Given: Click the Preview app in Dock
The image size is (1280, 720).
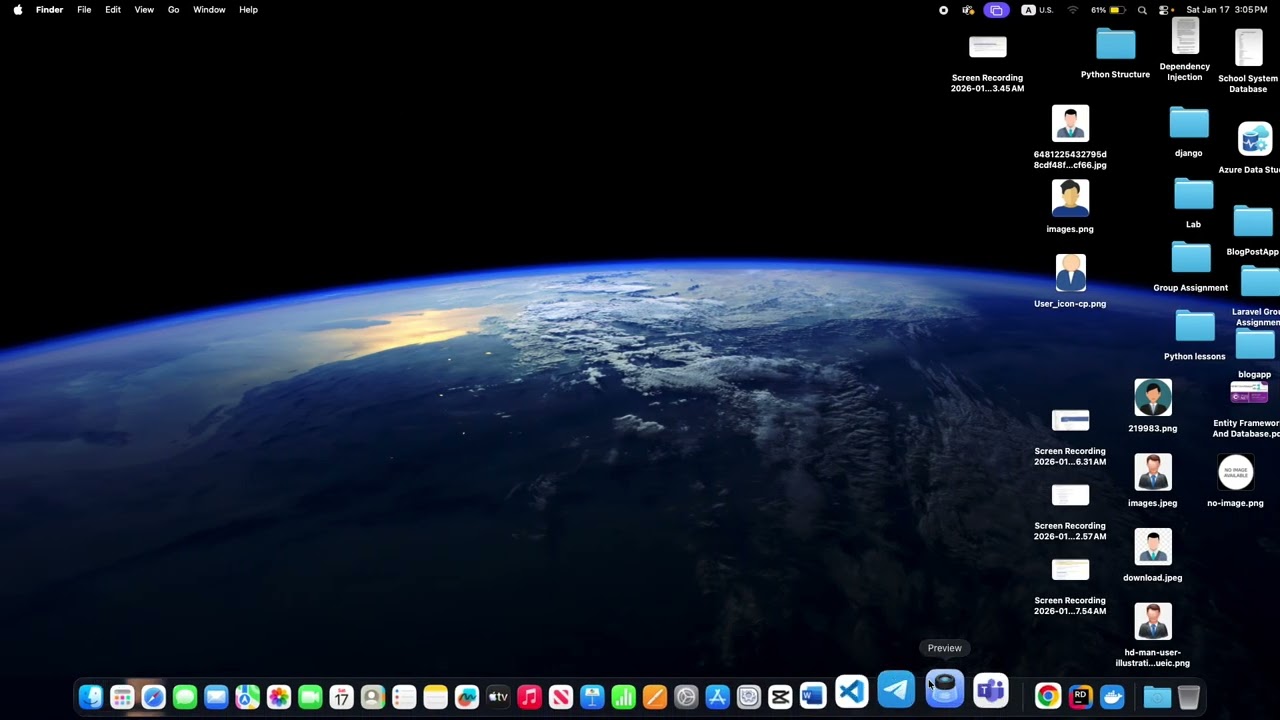Looking at the screenshot, I should click(945, 689).
